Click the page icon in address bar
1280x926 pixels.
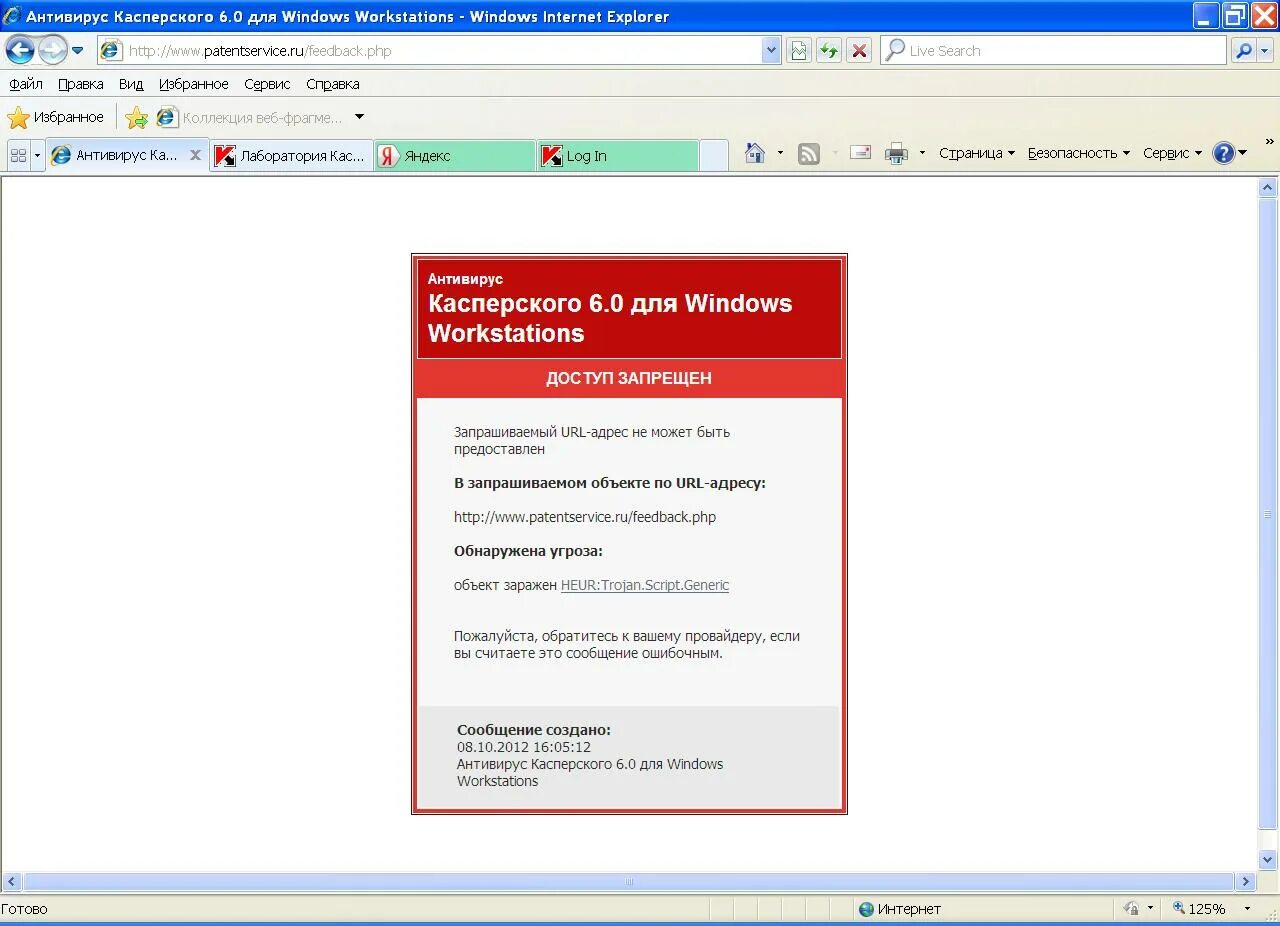pos(111,50)
